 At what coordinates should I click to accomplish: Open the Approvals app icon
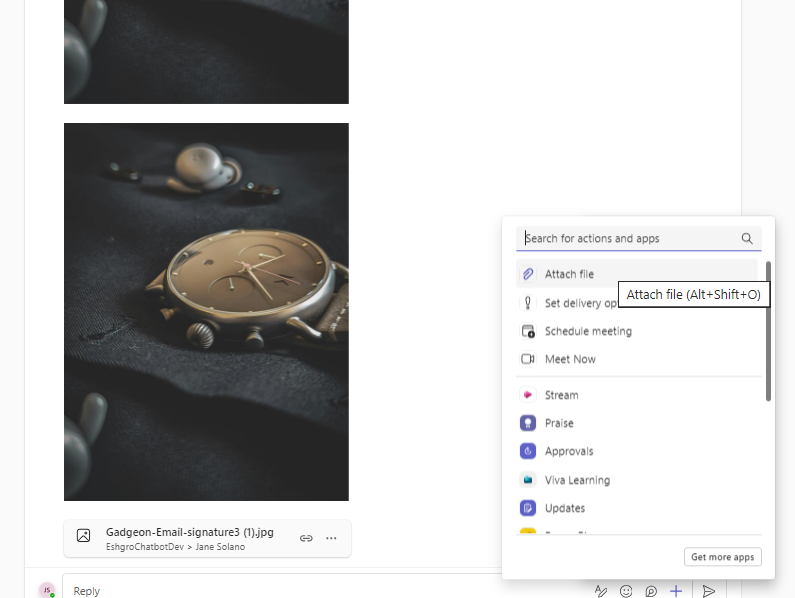tap(528, 451)
